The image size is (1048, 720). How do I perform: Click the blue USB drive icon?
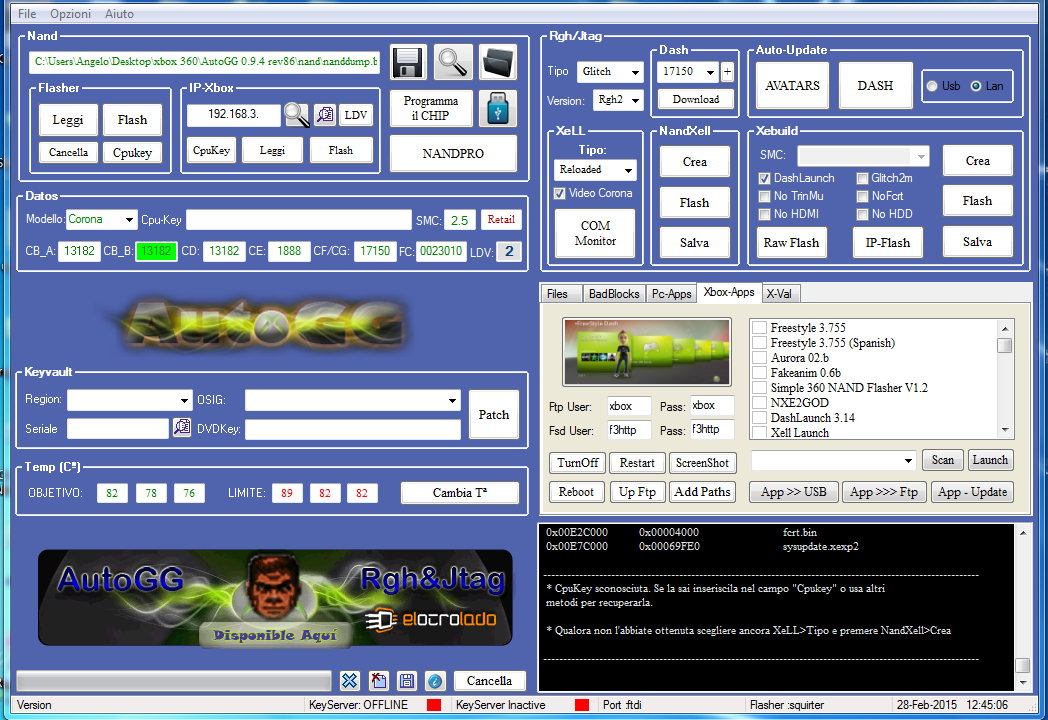(498, 108)
